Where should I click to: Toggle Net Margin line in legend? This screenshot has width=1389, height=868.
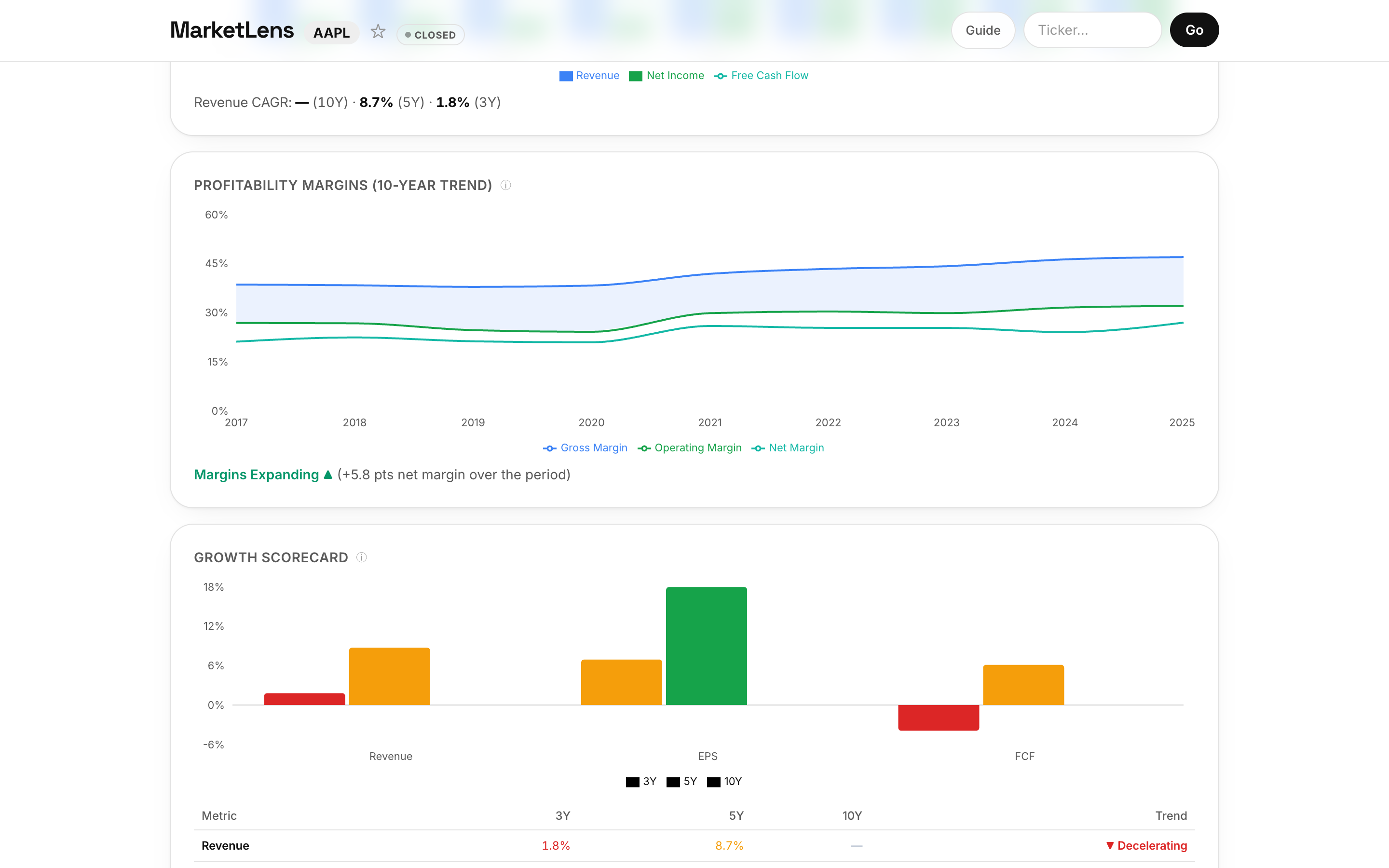point(788,448)
